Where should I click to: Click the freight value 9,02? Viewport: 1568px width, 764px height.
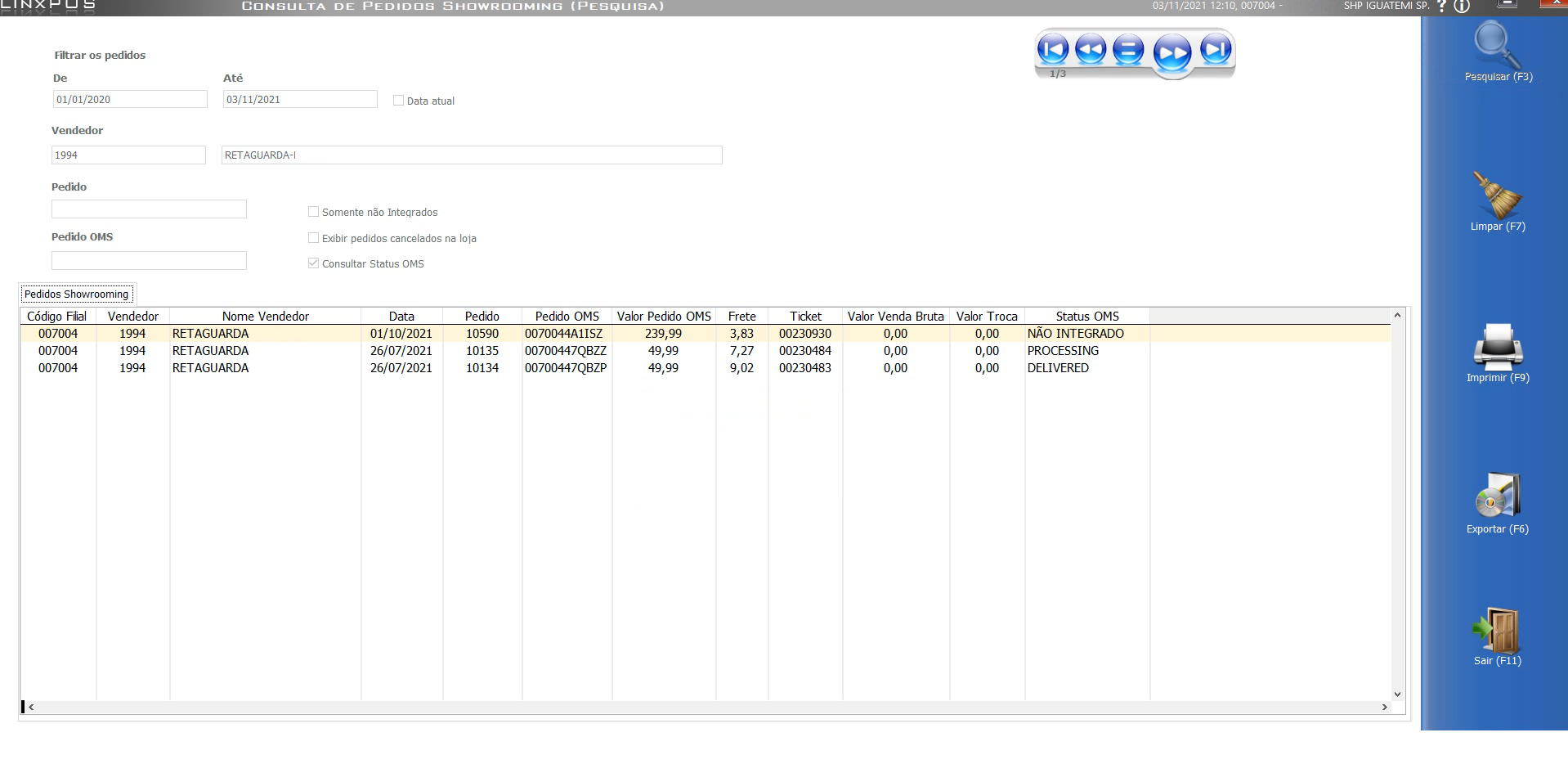(x=741, y=368)
